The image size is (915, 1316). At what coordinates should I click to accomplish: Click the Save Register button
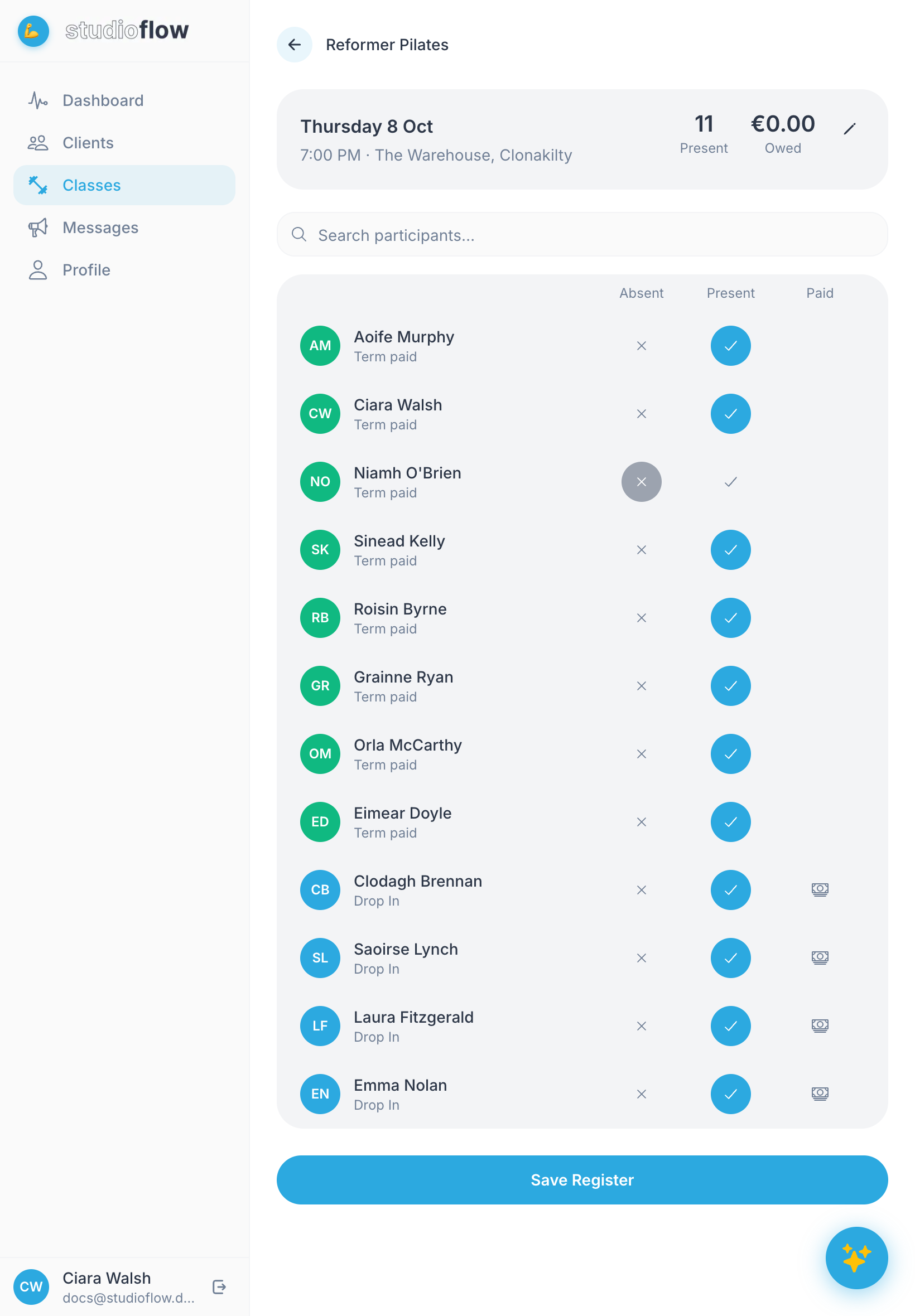tap(582, 1179)
